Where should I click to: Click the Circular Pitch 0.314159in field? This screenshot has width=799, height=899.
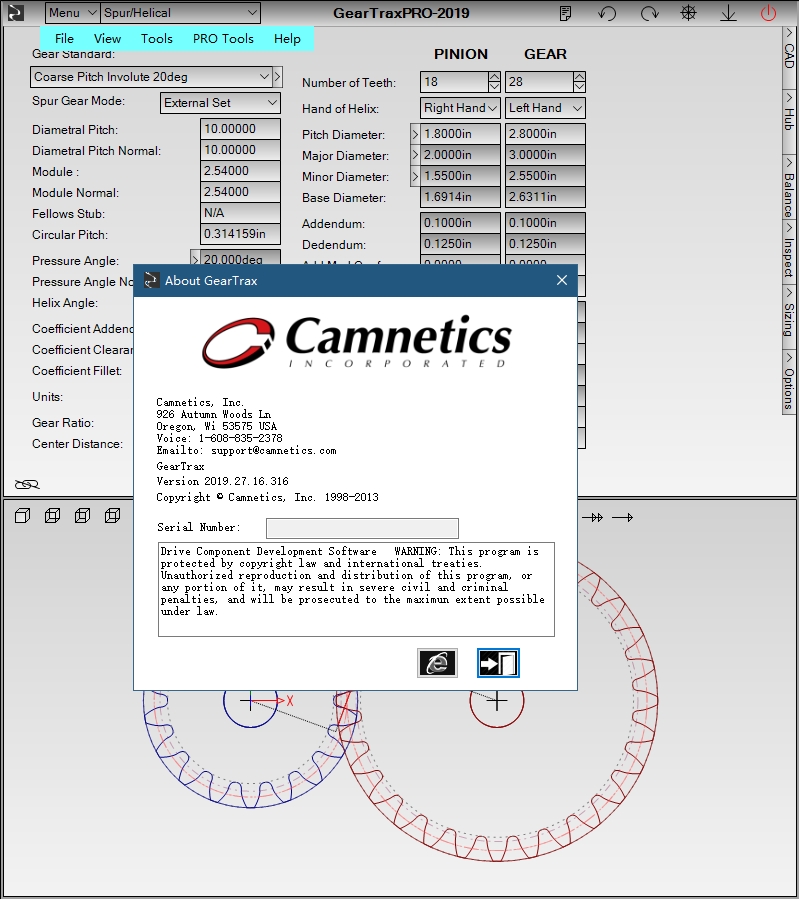[x=240, y=234]
